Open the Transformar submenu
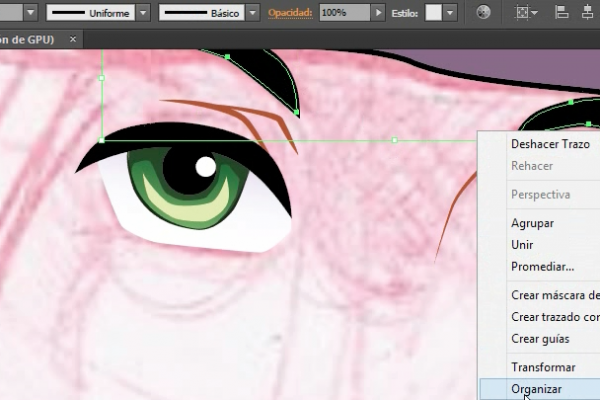 click(x=543, y=368)
